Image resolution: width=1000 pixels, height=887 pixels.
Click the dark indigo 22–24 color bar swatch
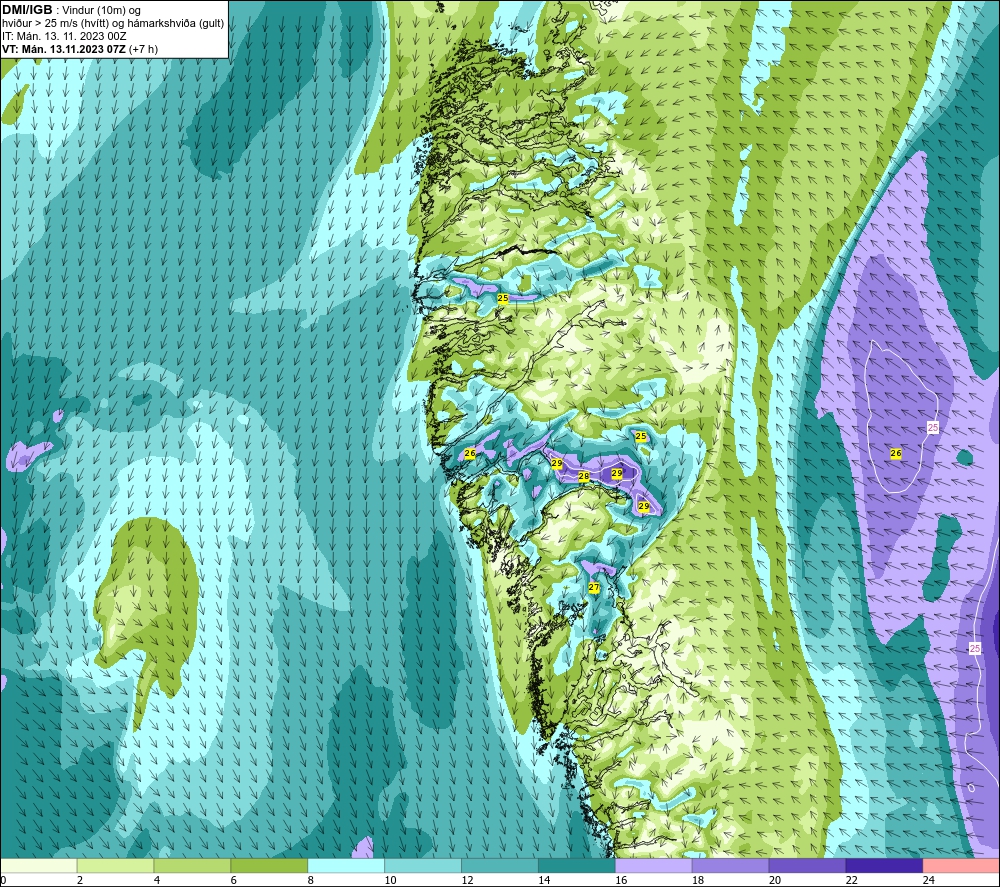coord(884,865)
